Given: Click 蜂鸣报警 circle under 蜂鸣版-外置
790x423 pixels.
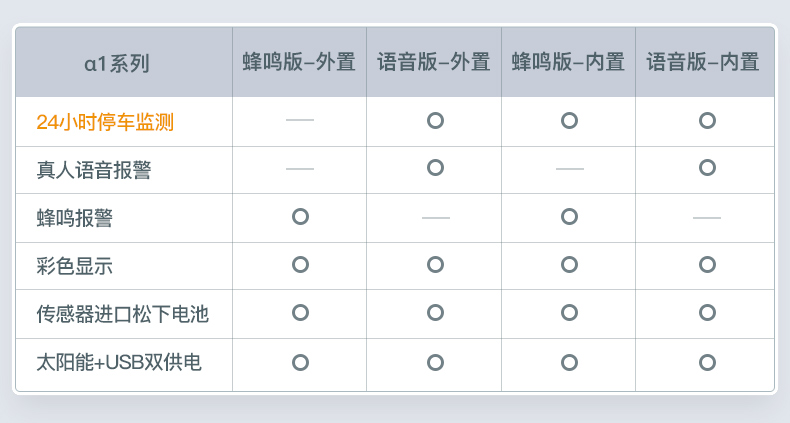Looking at the screenshot, I should 300,216.
